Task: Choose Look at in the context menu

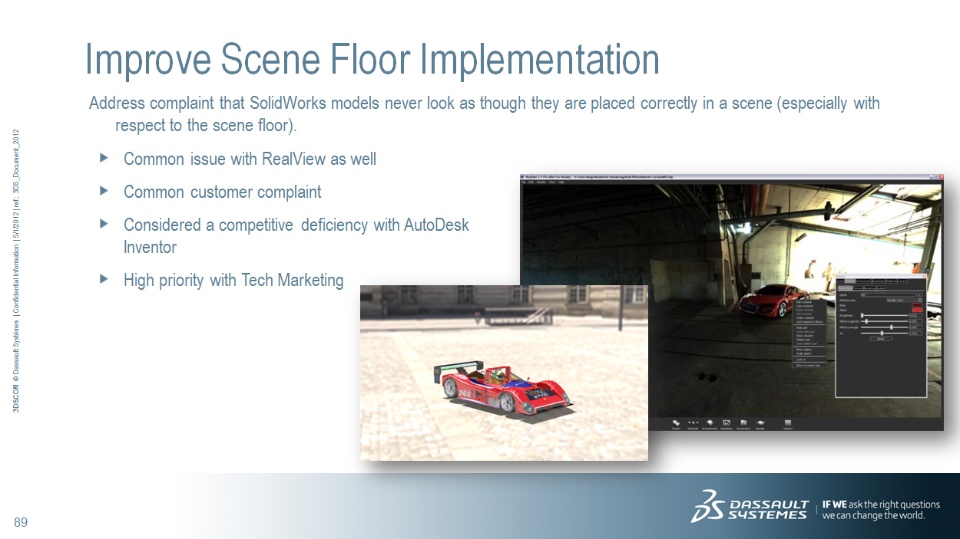Action: point(800,360)
